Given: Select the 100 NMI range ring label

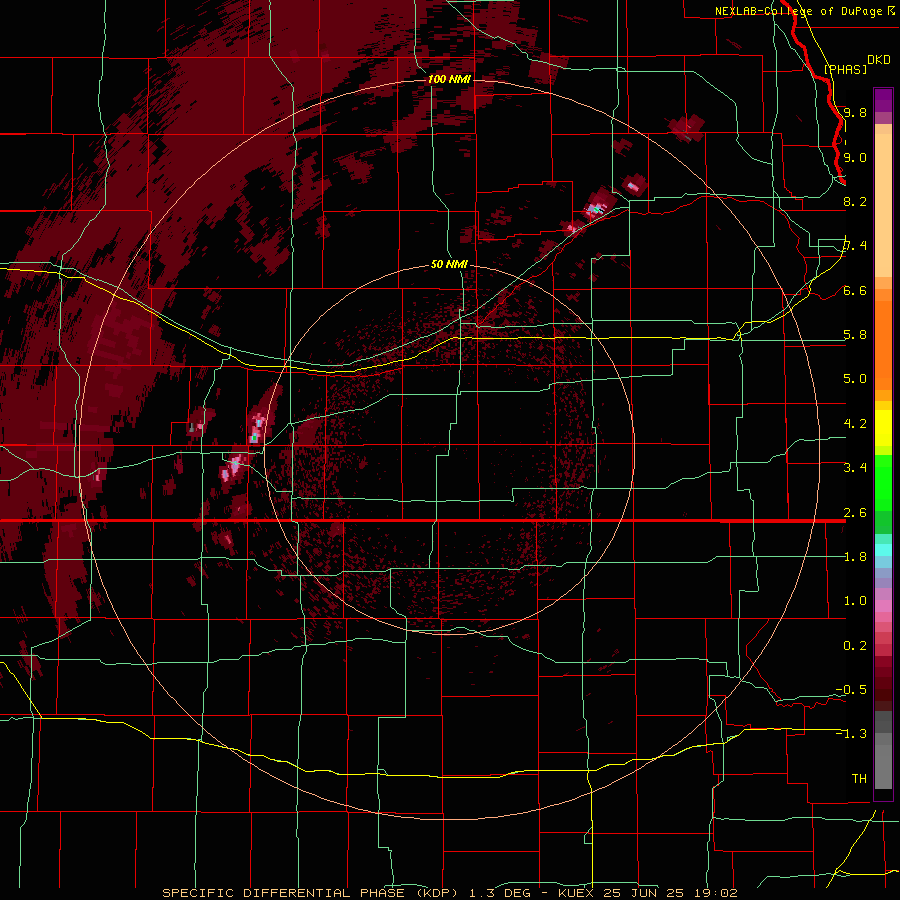Looking at the screenshot, I should (449, 79).
